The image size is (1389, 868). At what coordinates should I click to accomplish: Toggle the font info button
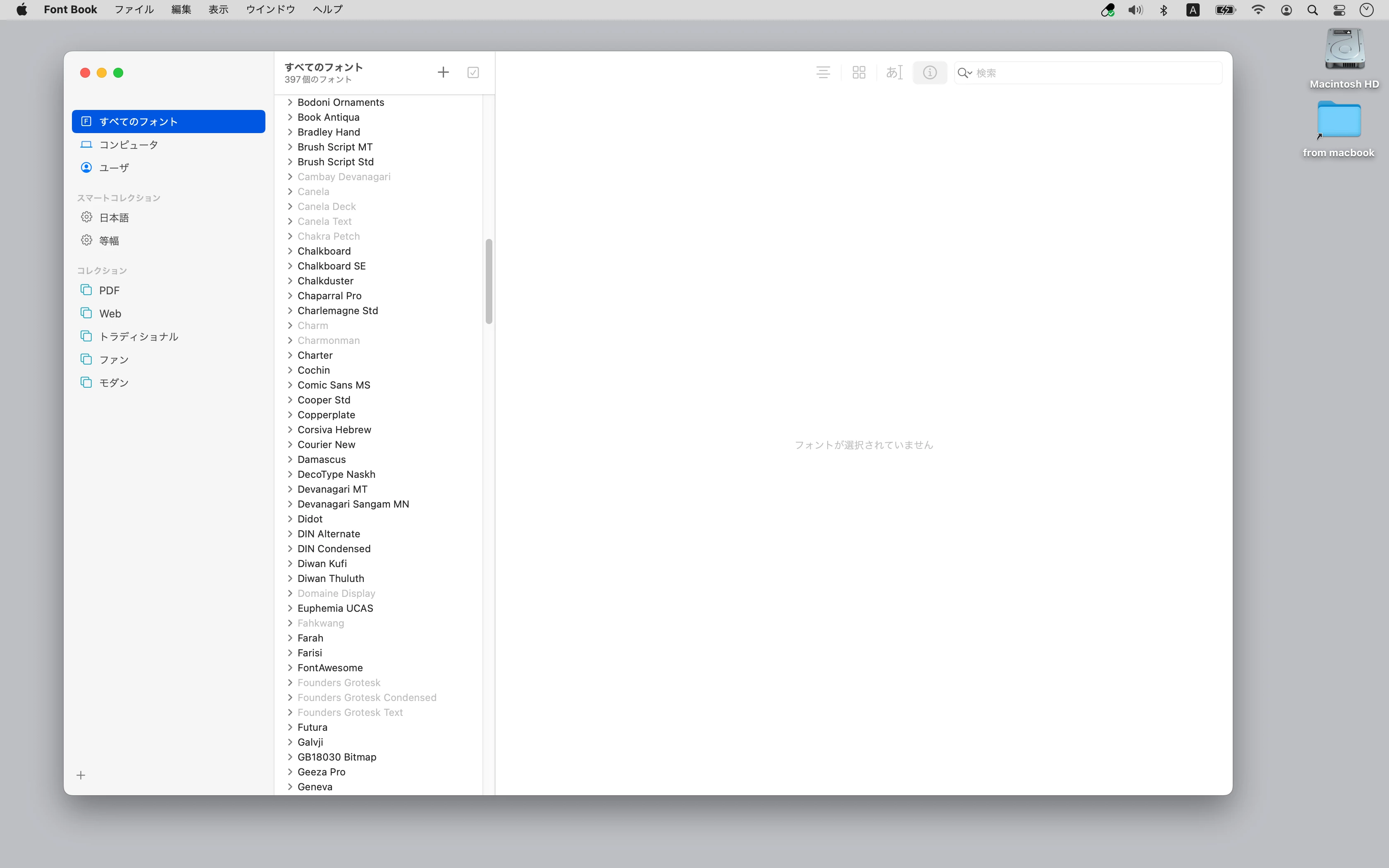(930, 72)
